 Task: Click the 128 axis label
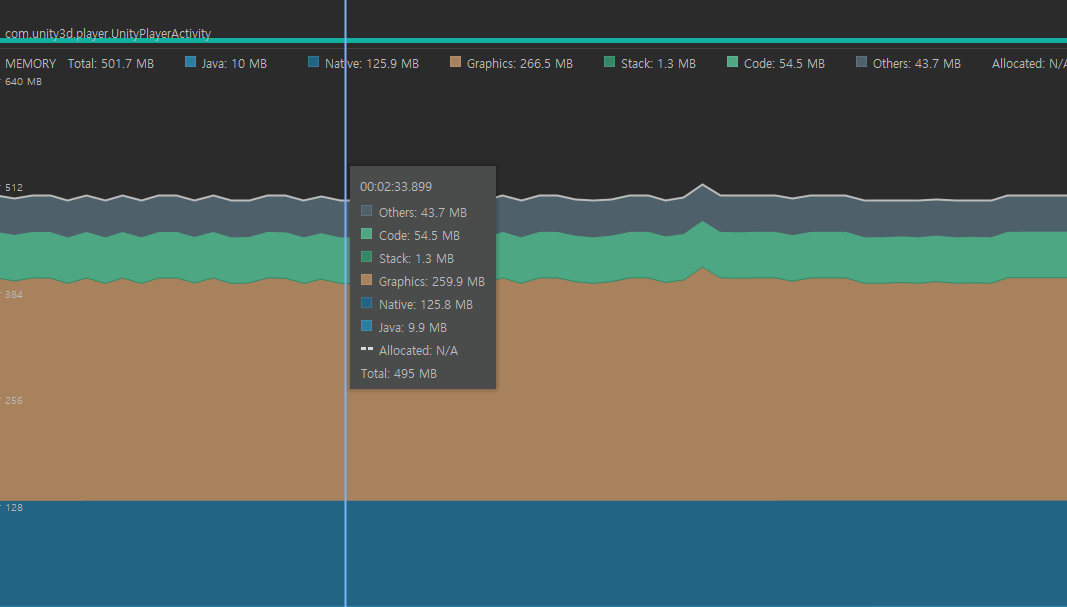pos(14,508)
